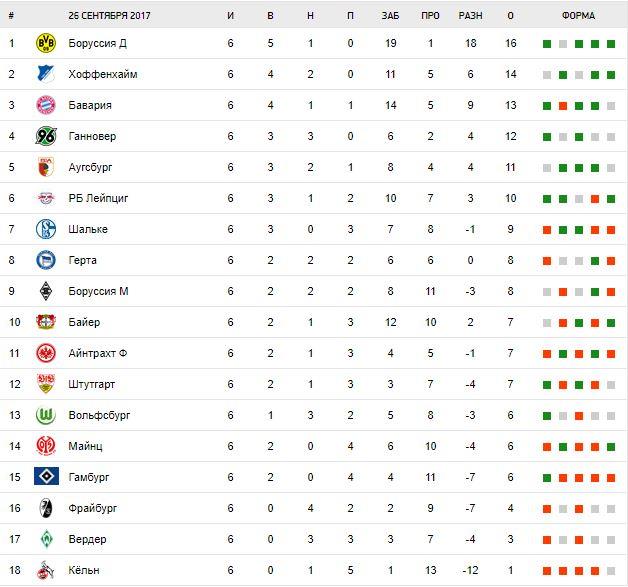628x587 pixels.
Task: Click the ФОРМА column header
Action: point(578,16)
